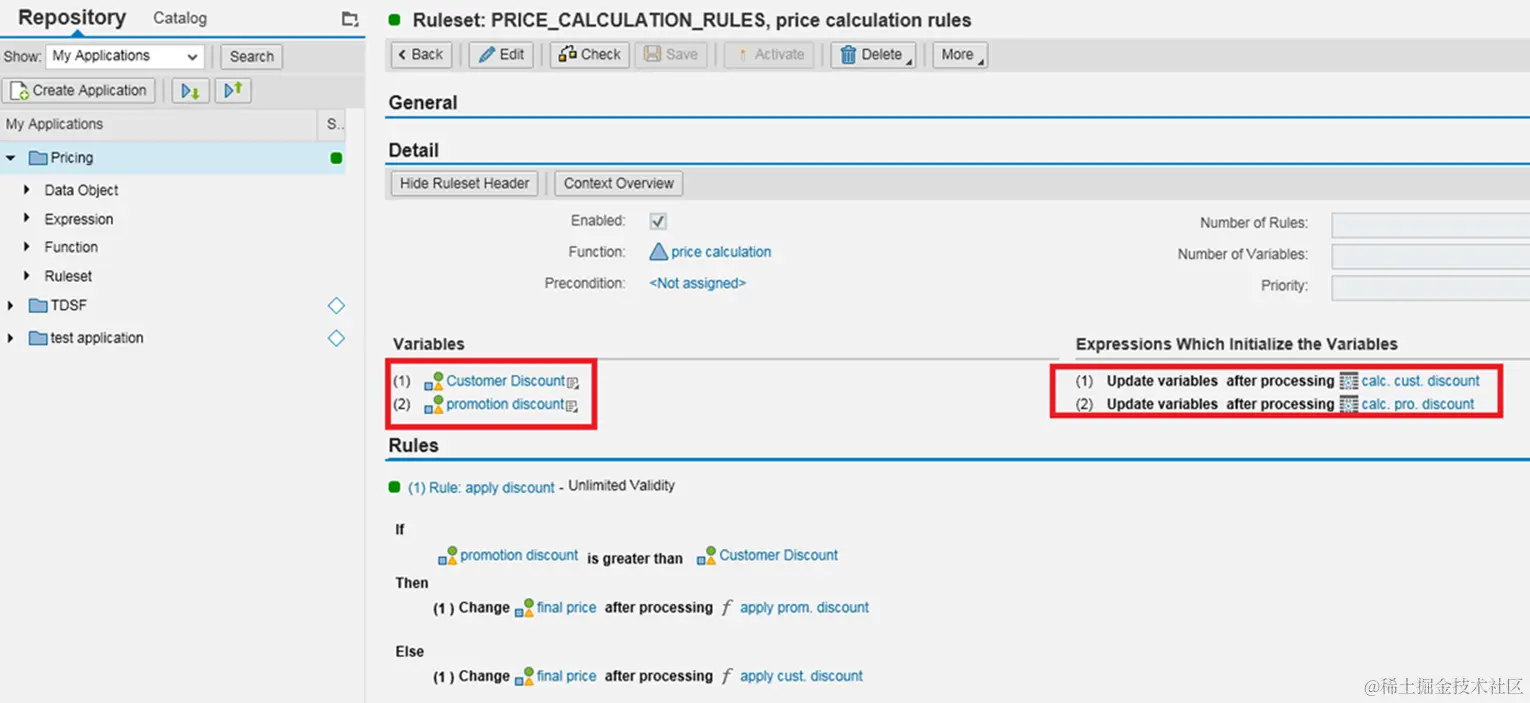Expand the Ruleset node

point(27,276)
